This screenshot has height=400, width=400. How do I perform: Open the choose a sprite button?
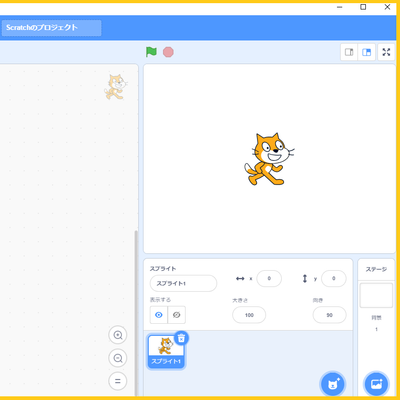(333, 384)
